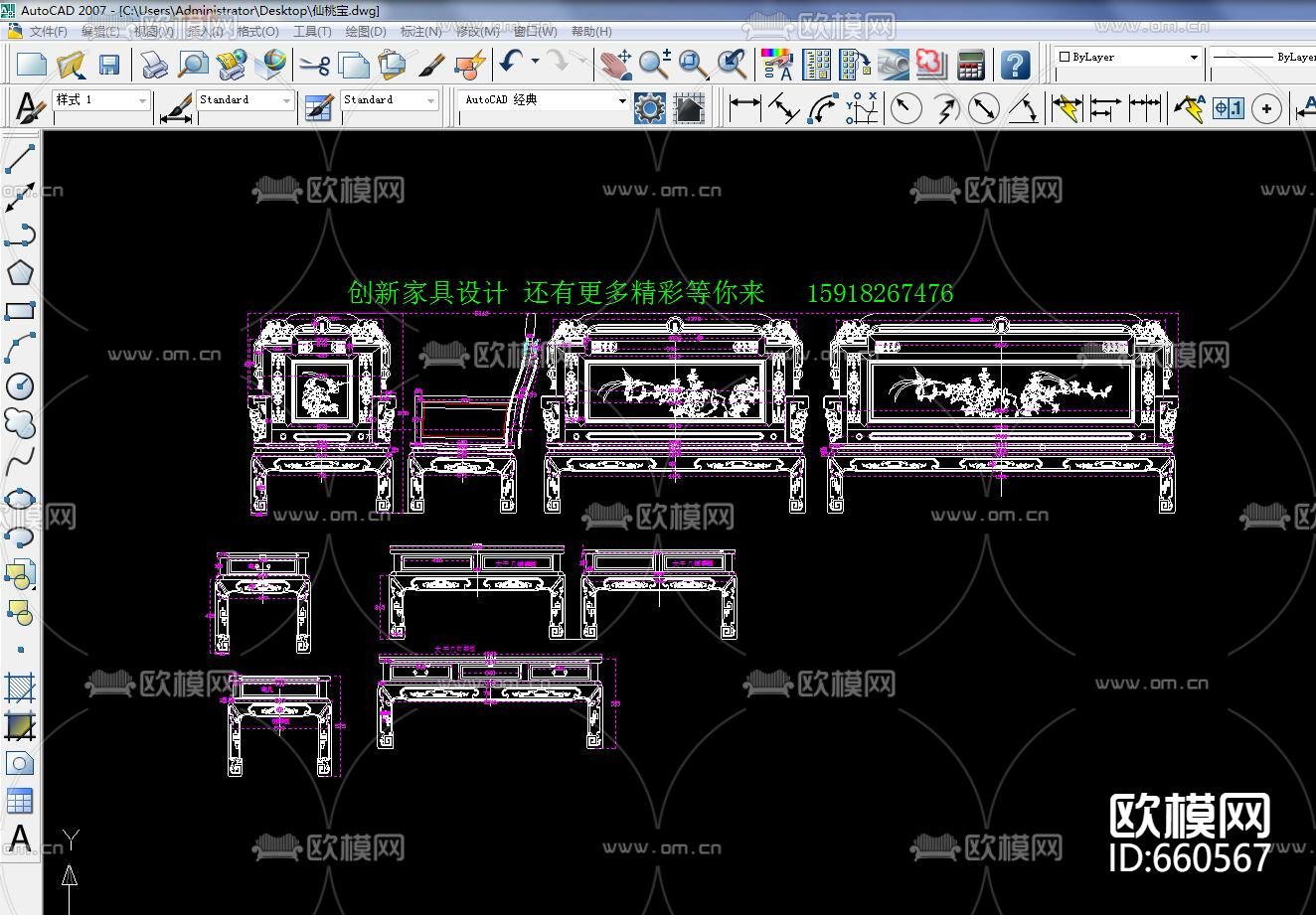Image resolution: width=1316 pixels, height=915 pixels.
Task: Click the Match Properties brush icon
Action: (x=431, y=66)
